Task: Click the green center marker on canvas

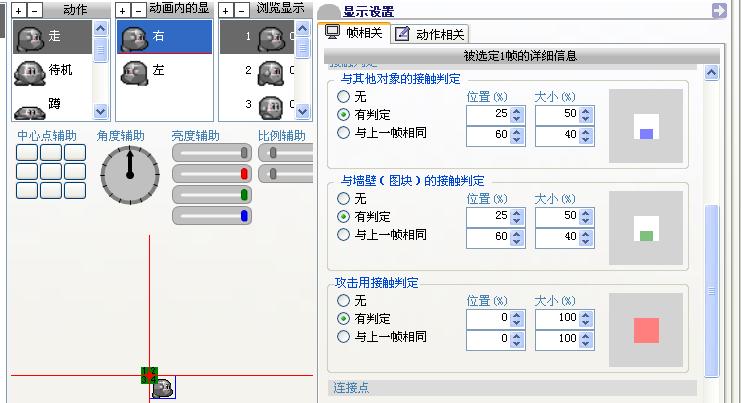Action: (149, 376)
